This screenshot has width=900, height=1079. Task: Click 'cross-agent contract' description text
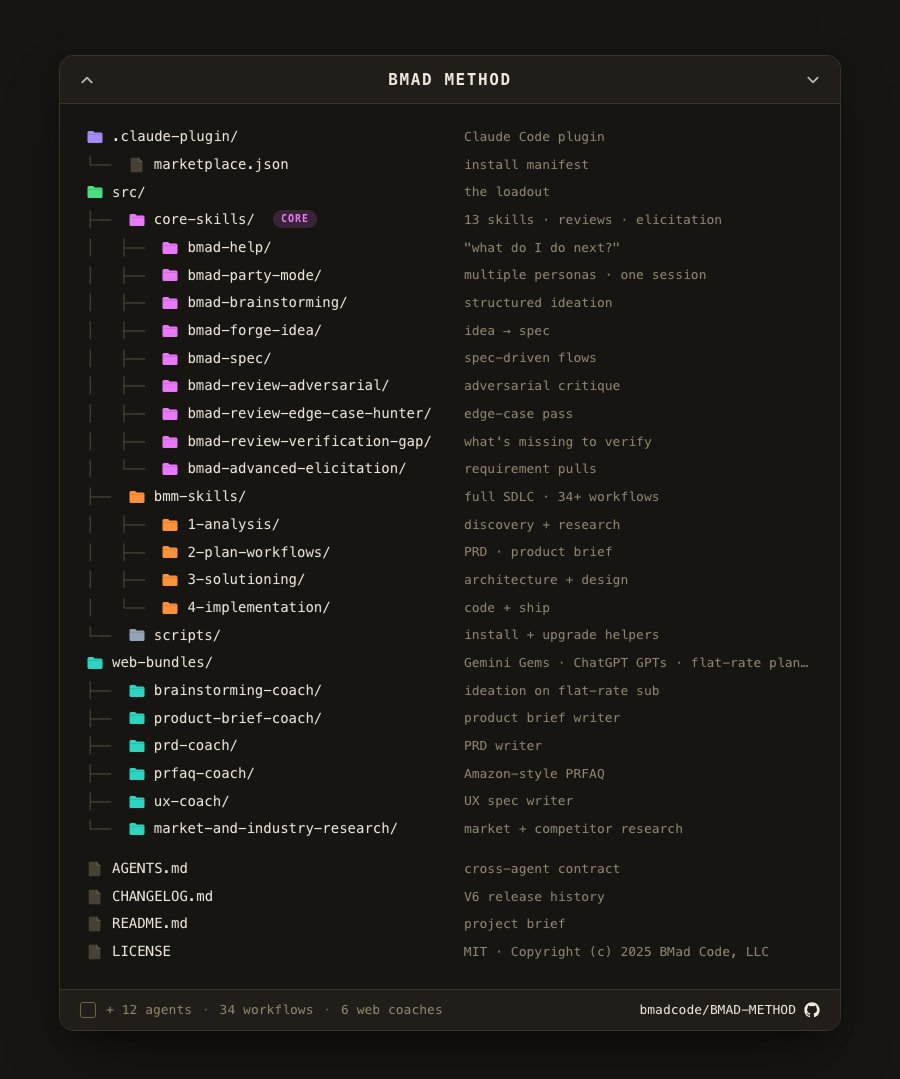point(542,869)
